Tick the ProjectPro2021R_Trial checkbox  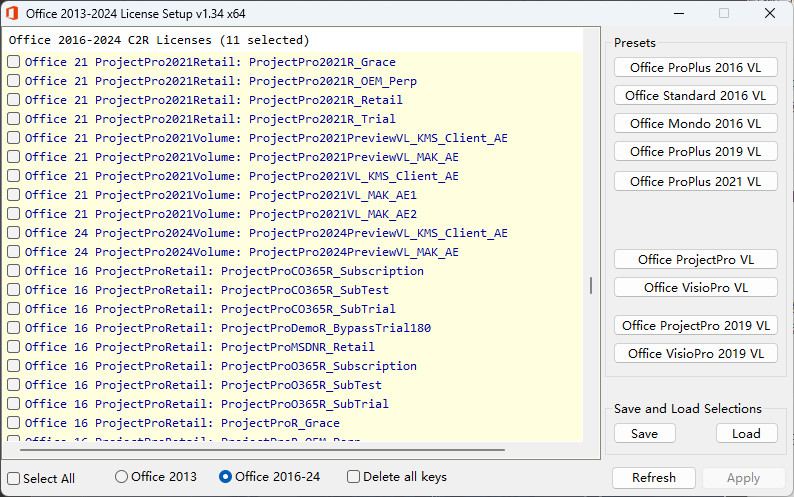(14, 119)
